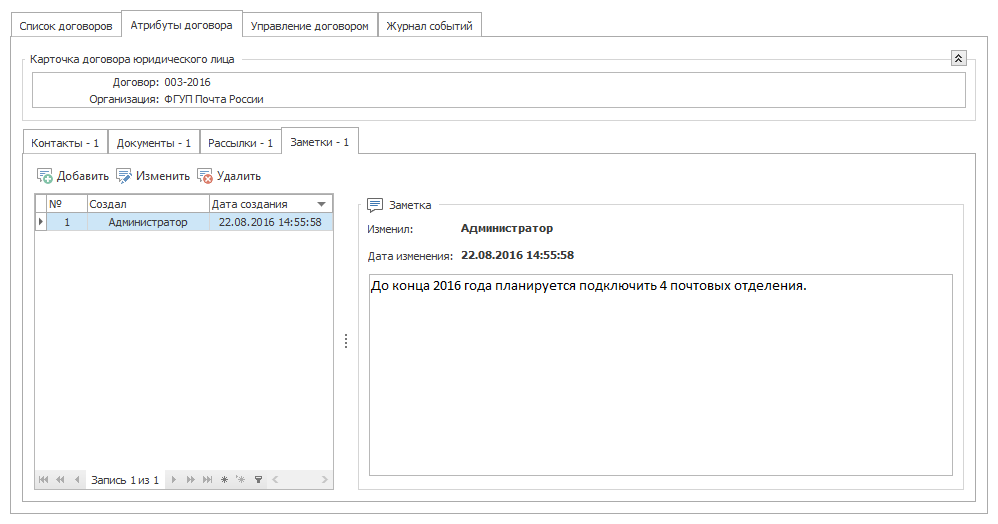The width and height of the screenshot is (998, 524).
Task: Click the Удалить note icon
Action: [204, 176]
